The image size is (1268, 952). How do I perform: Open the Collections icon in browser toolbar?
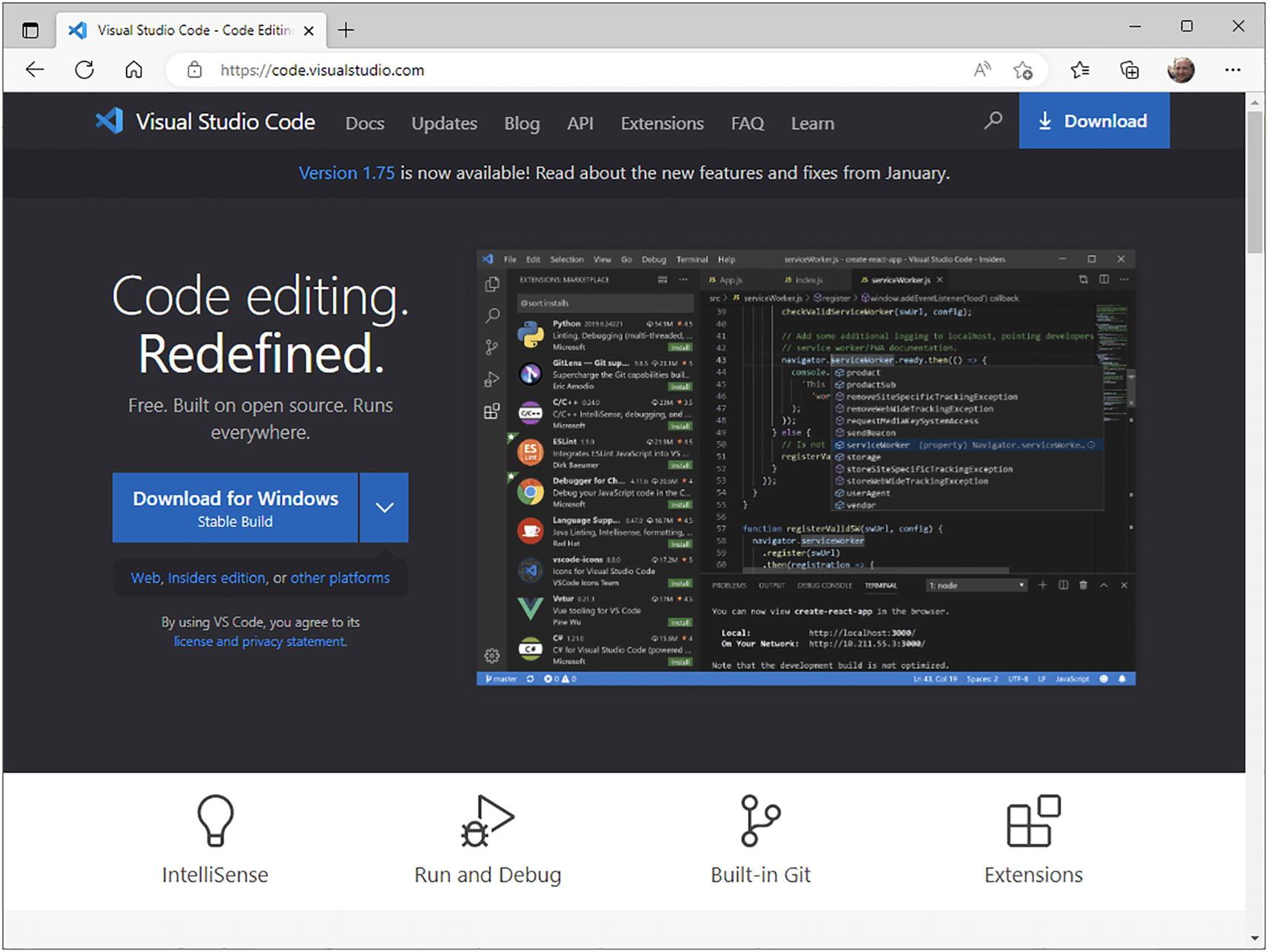pyautogui.click(x=1130, y=70)
